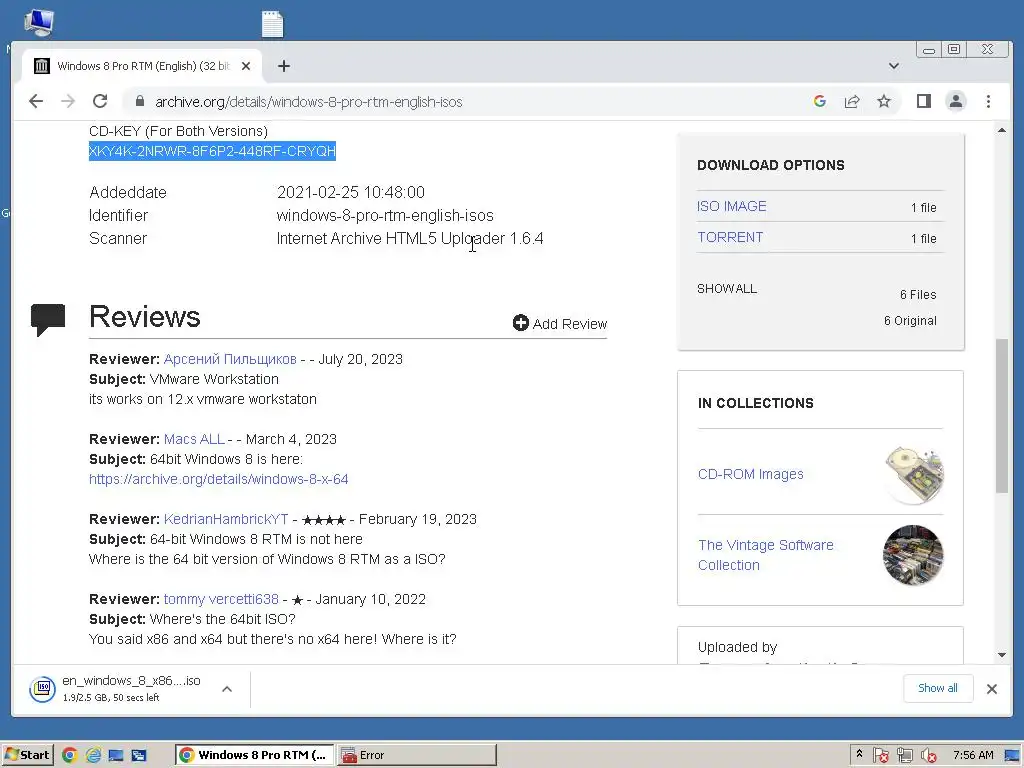
Task: Click the Reviews speech bubble icon
Action: point(48,319)
